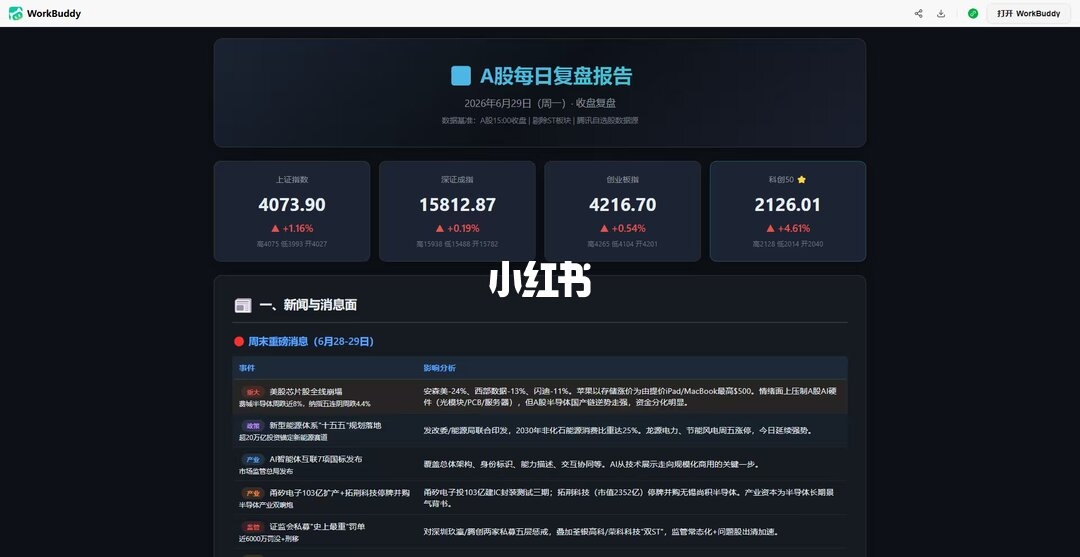
Task: Click the download icon in the top bar
Action: [941, 13]
